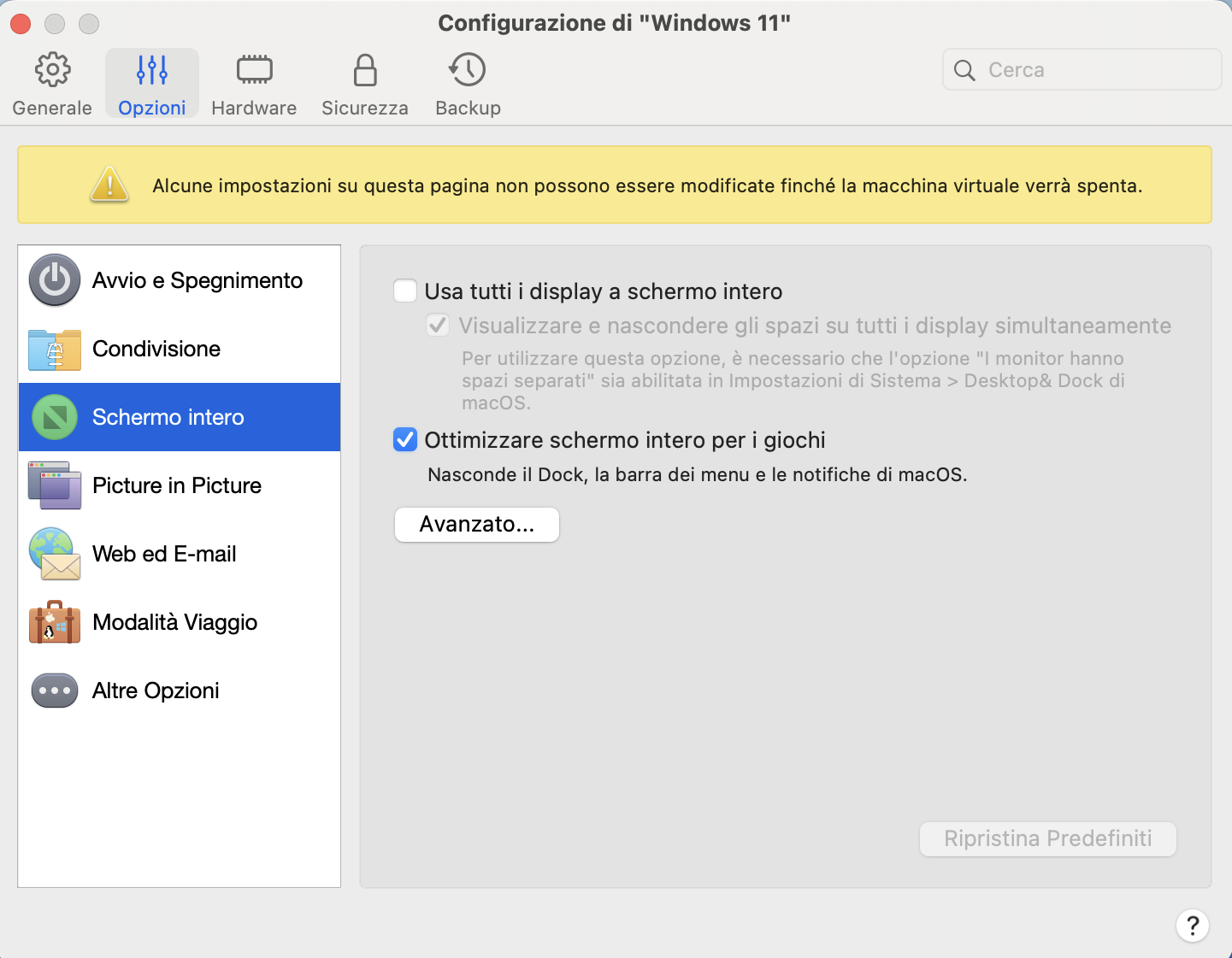Screen dimensions: 1232x958
Task: Click the Modalità Viaggio suitcase icon
Action: [x=55, y=622]
